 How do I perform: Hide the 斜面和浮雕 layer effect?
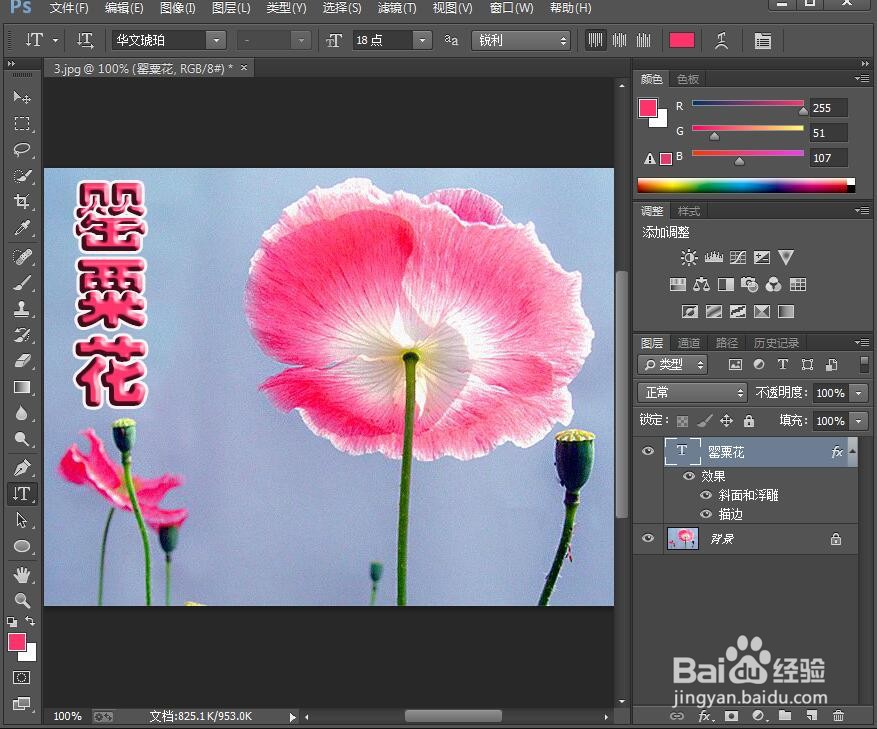708,495
